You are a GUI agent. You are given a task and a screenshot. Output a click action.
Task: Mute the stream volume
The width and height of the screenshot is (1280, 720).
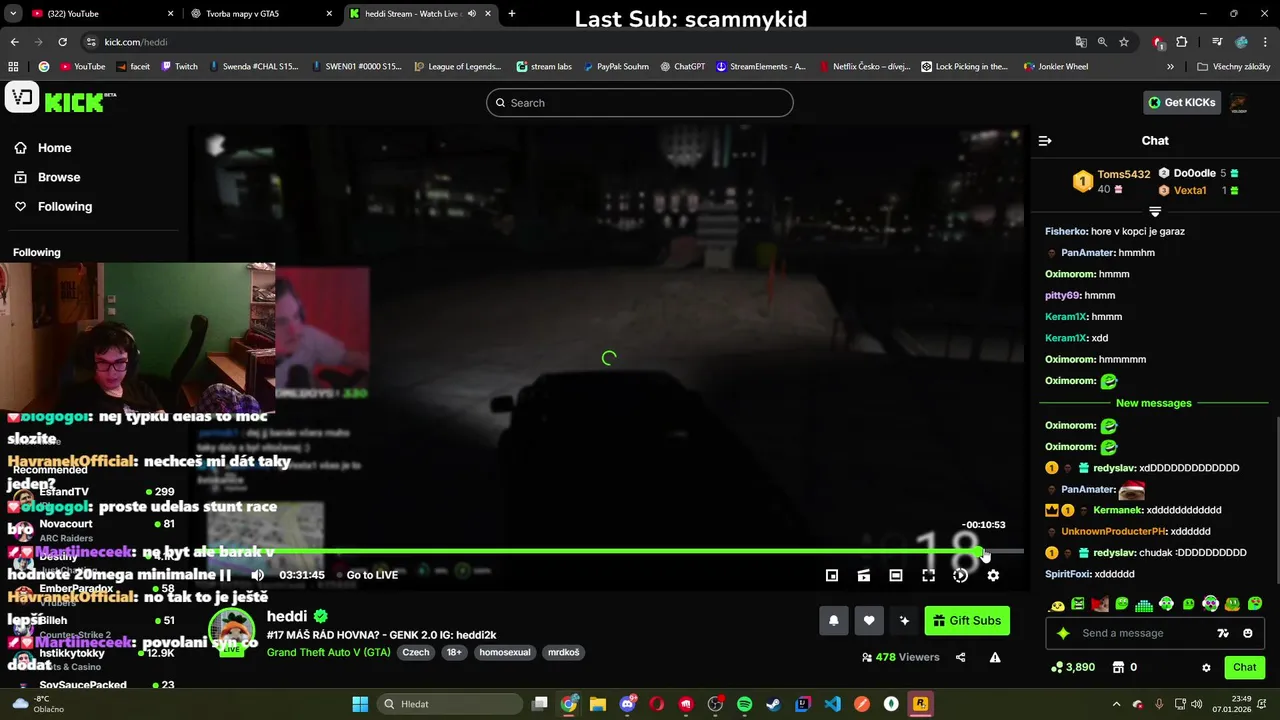point(257,575)
